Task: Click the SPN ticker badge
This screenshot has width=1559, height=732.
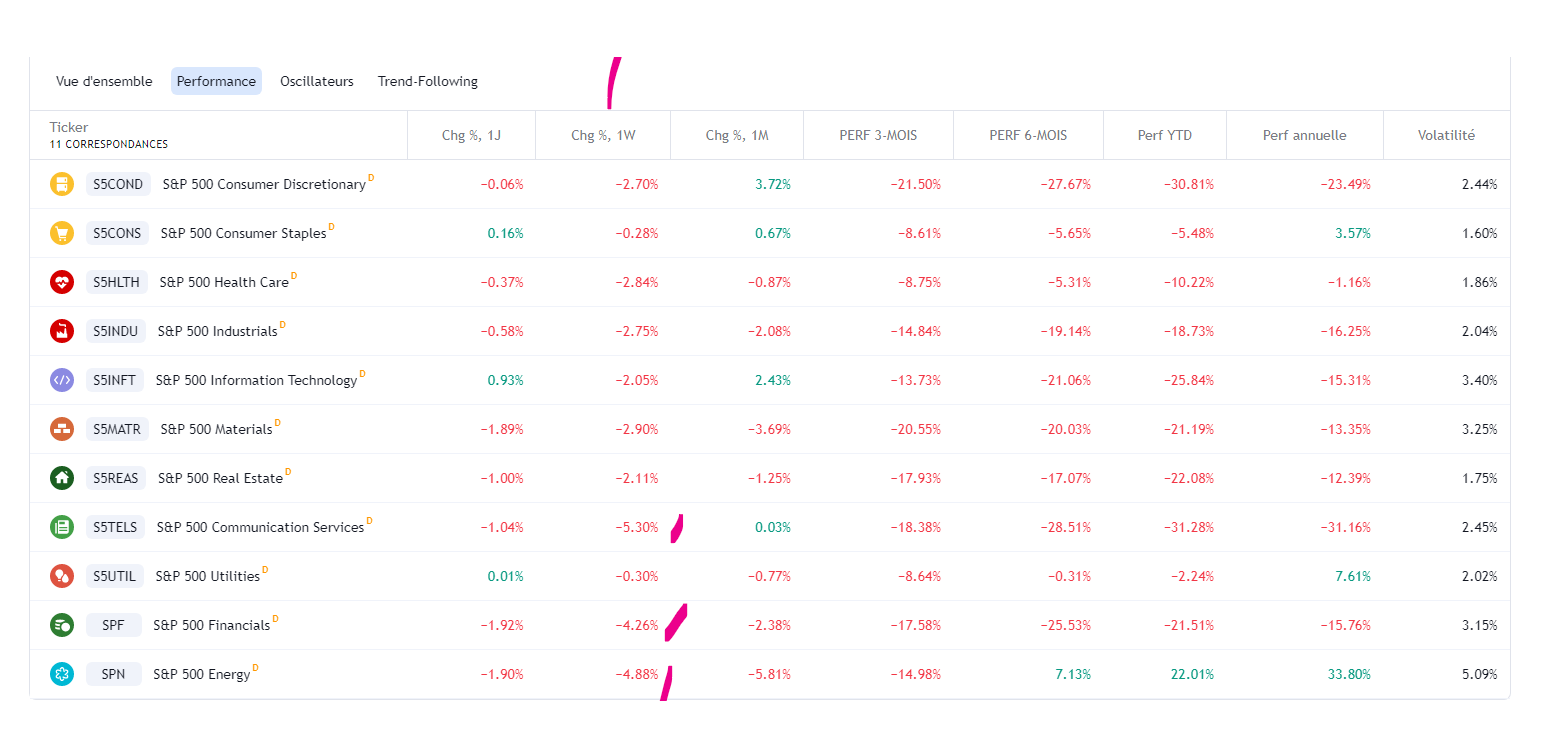Action: coord(113,674)
